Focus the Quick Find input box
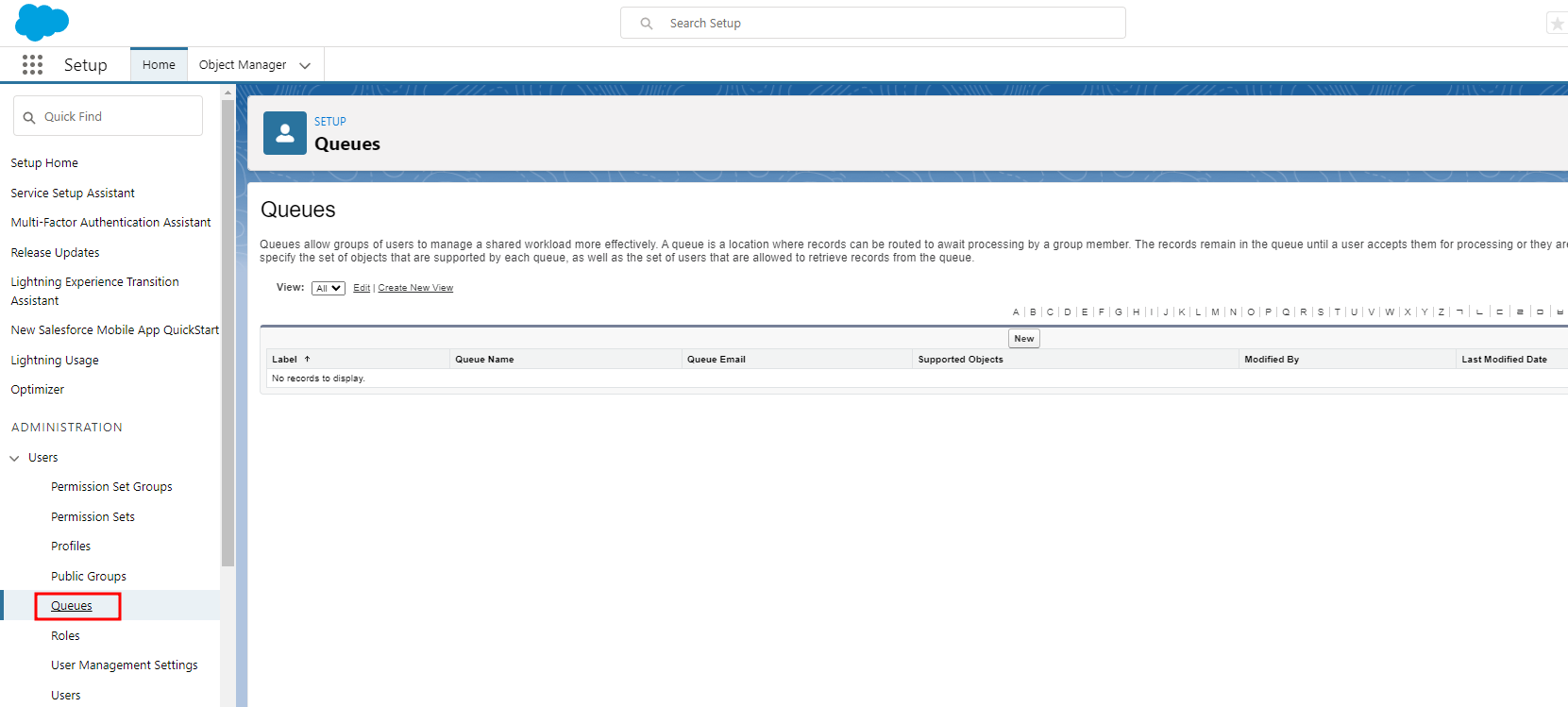Screen dimensions: 1568x707 108,116
